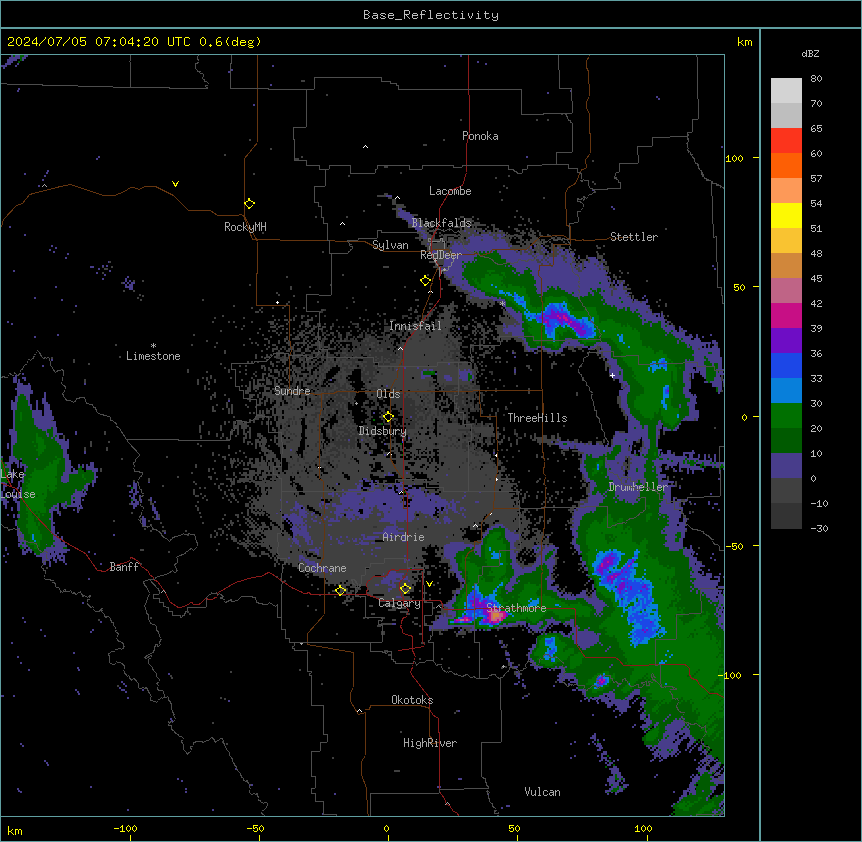Click the Lake Louise label at left edge
Image resolution: width=862 pixels, height=842 pixels.
[18, 484]
